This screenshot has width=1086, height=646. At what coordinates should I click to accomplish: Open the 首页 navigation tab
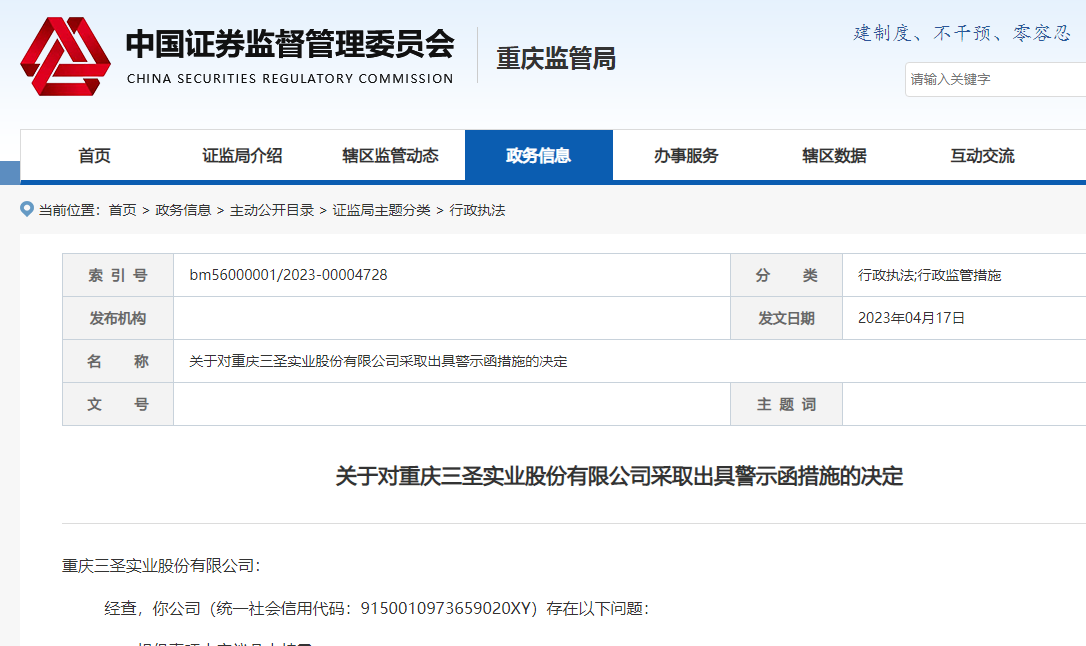[x=94, y=156]
